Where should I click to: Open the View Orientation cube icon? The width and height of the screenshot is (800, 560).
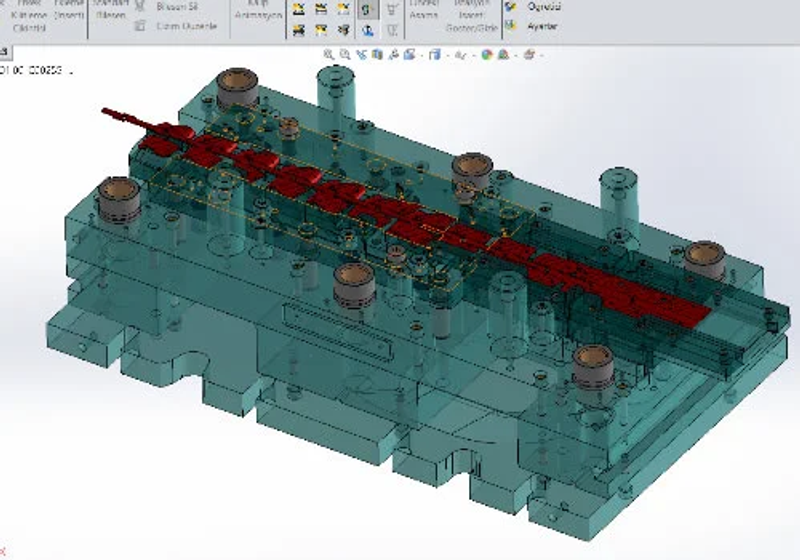409,54
